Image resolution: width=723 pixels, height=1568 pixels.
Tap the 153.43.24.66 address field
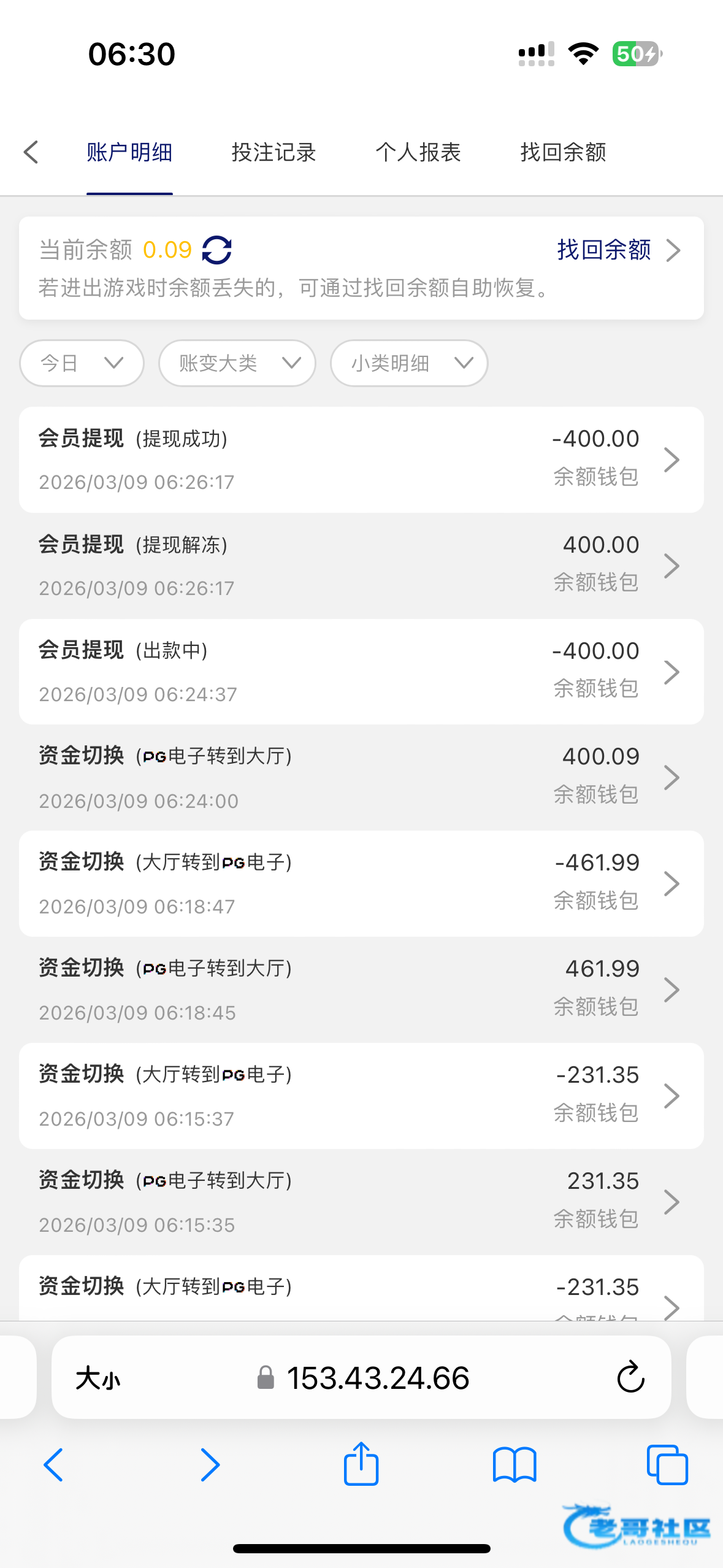(377, 1378)
